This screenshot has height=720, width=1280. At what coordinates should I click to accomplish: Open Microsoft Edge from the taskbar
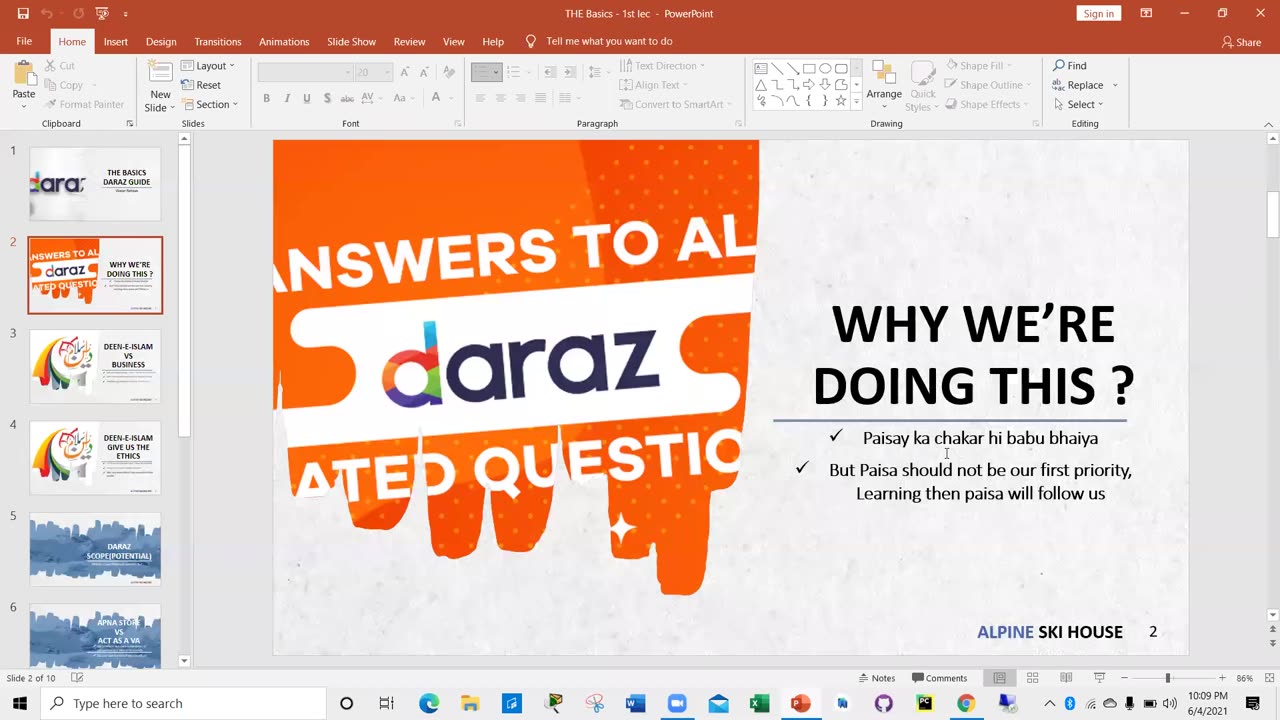(x=429, y=703)
